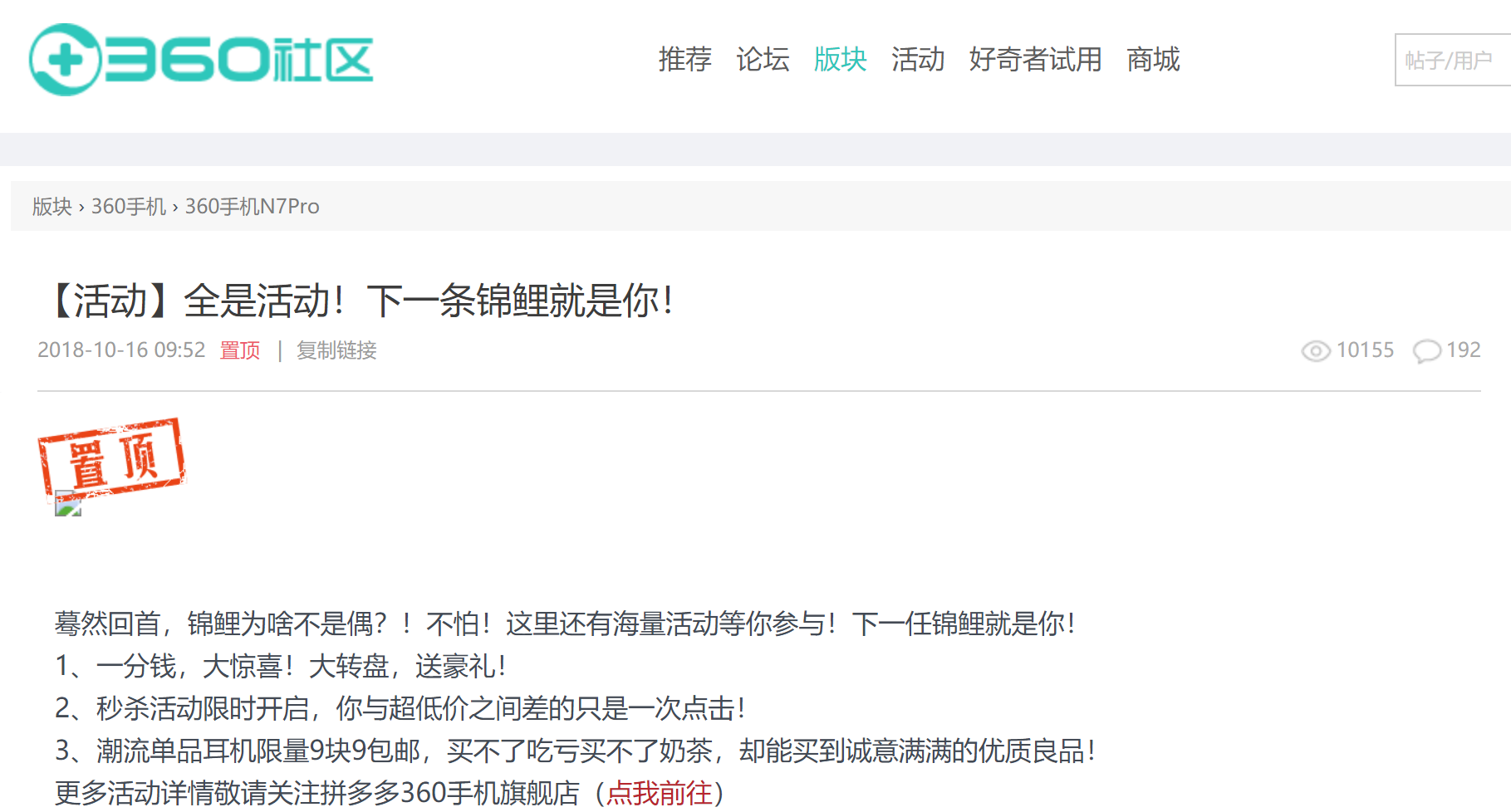Image resolution: width=1511 pixels, height=812 pixels.
Task: Open the 推荐 navigation tab
Action: point(684,60)
